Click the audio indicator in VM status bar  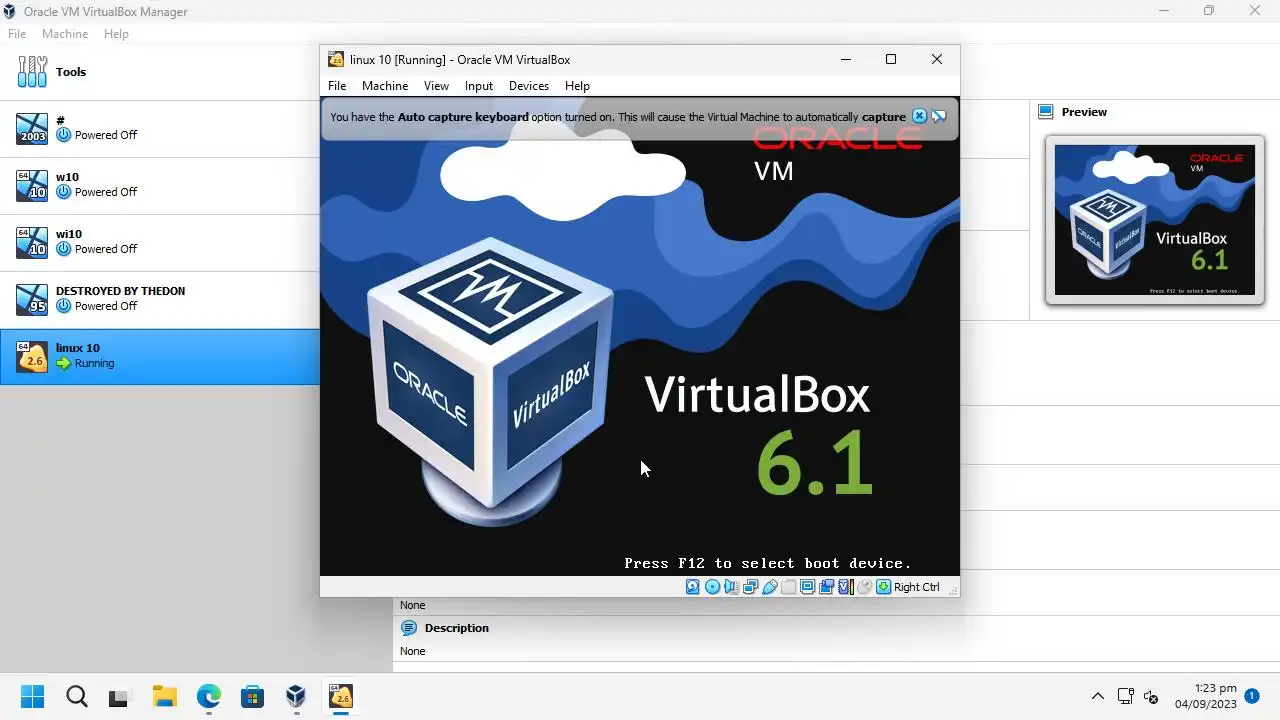click(x=731, y=587)
